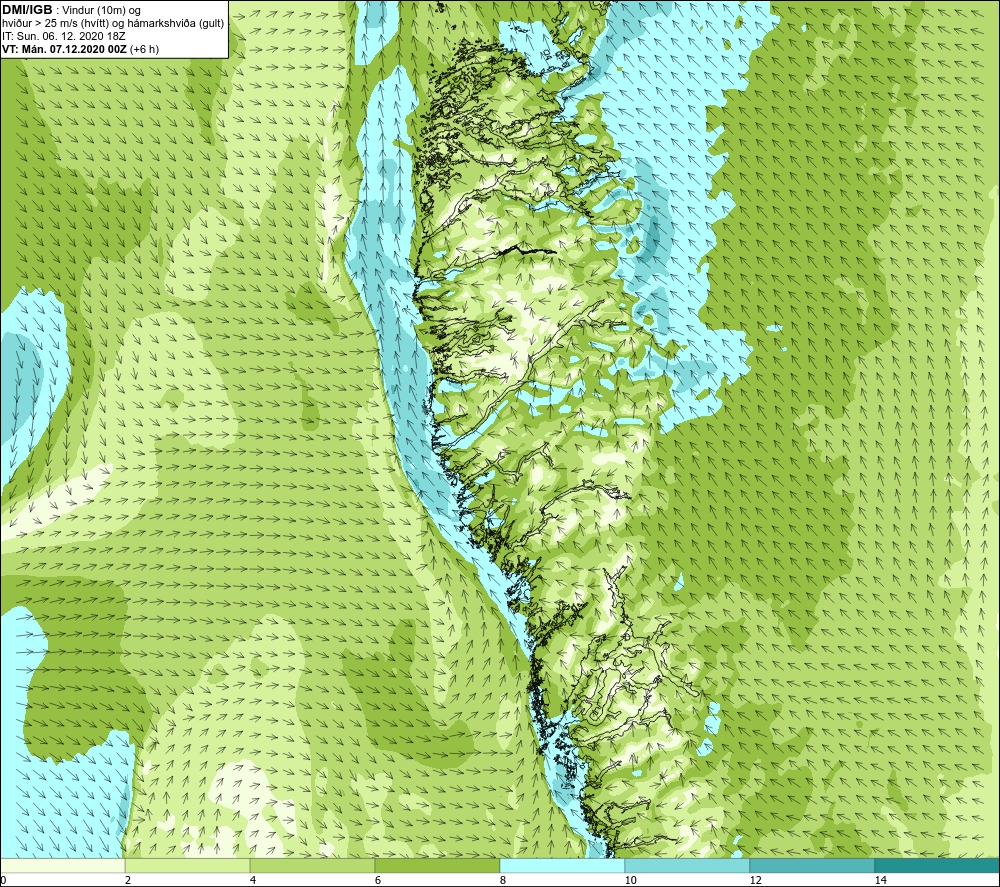1000x887 pixels.
Task: Pick the 4–6 m/s green legend swatch
Action: pyautogui.click(x=312, y=866)
